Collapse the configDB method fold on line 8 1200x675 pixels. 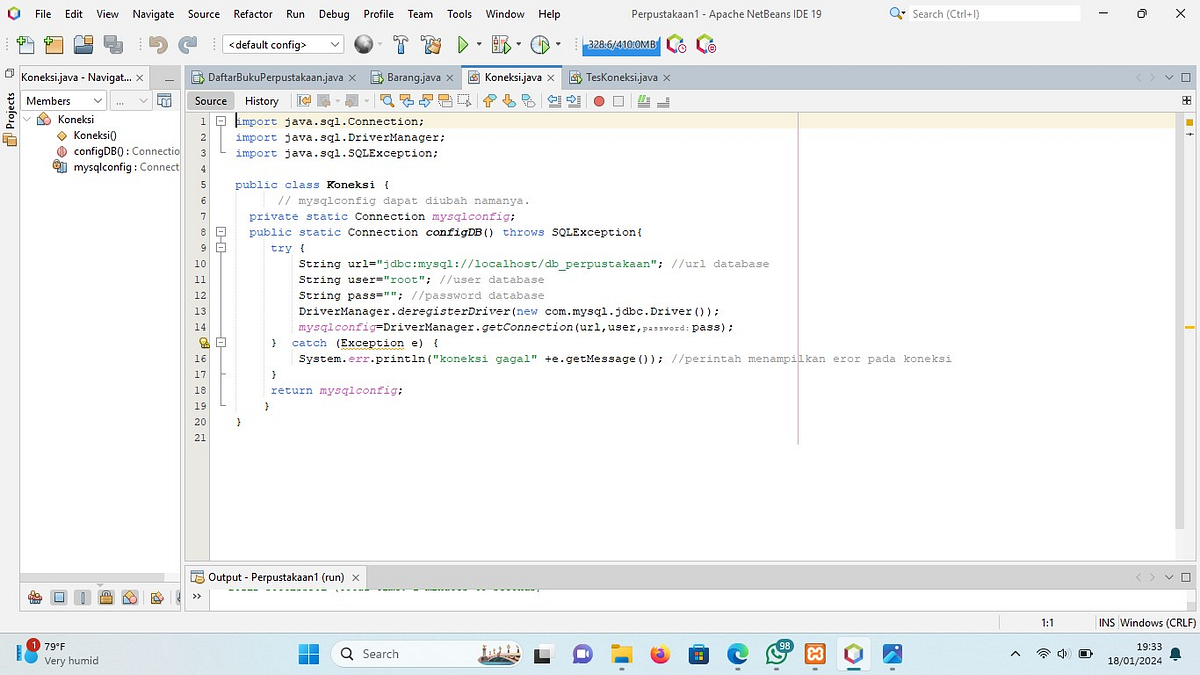222,232
